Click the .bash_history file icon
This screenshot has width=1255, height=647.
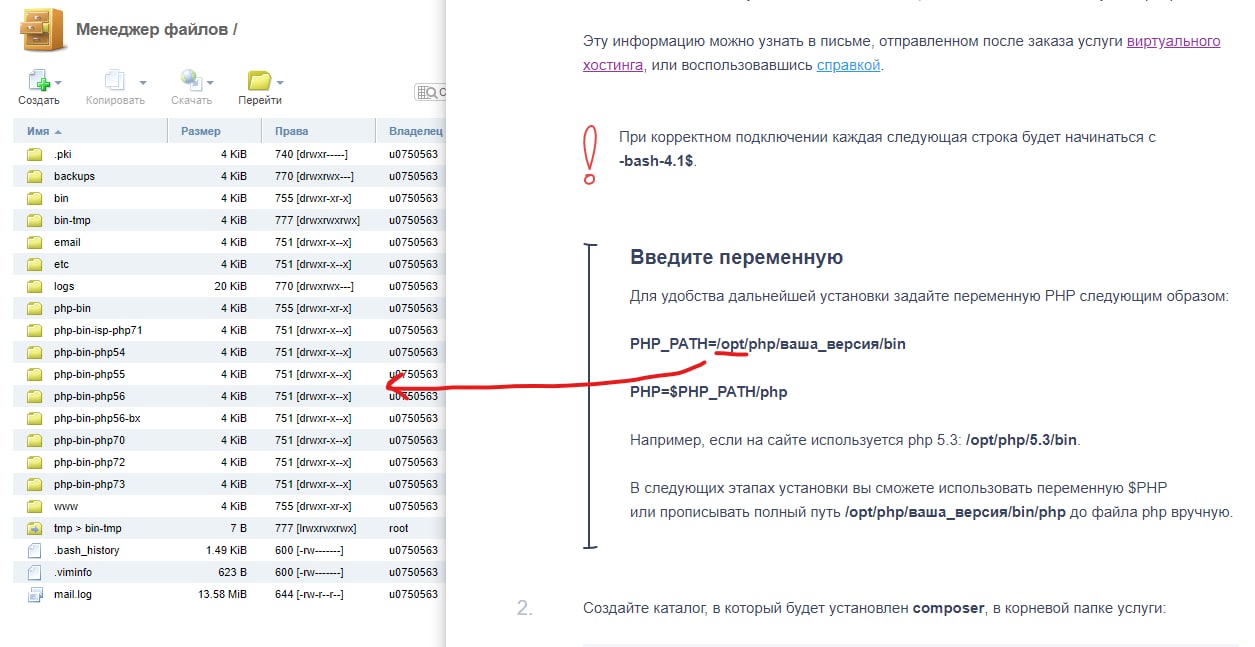point(35,550)
